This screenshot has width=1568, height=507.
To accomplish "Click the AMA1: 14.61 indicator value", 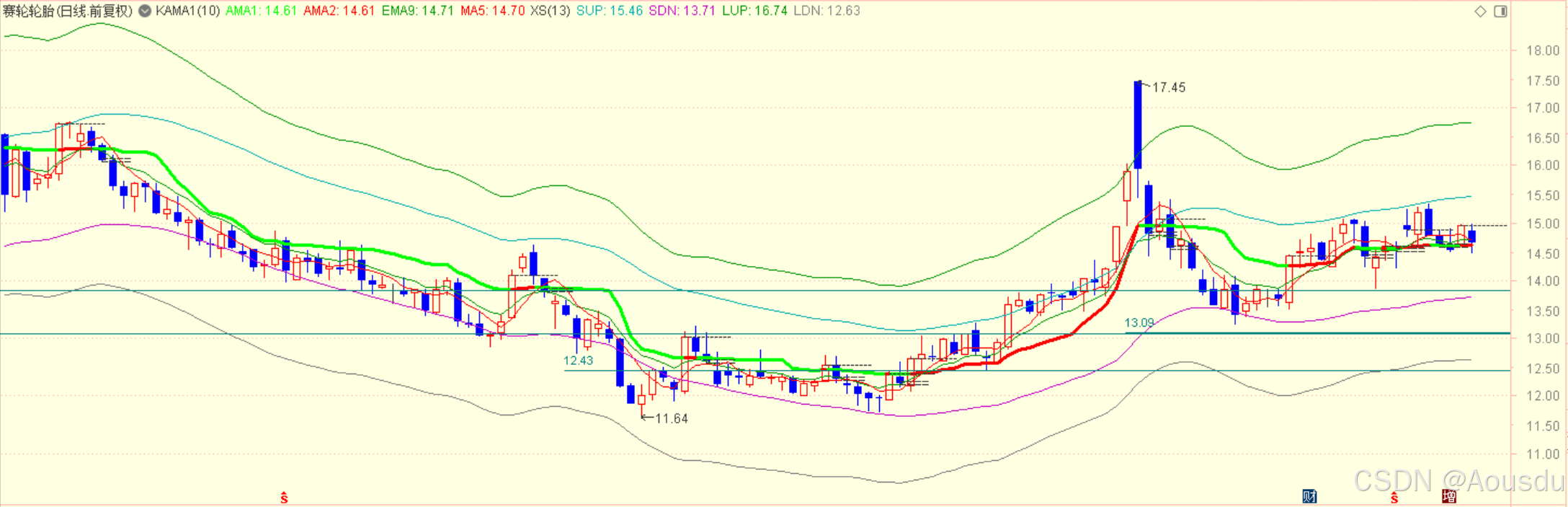I will (261, 11).
